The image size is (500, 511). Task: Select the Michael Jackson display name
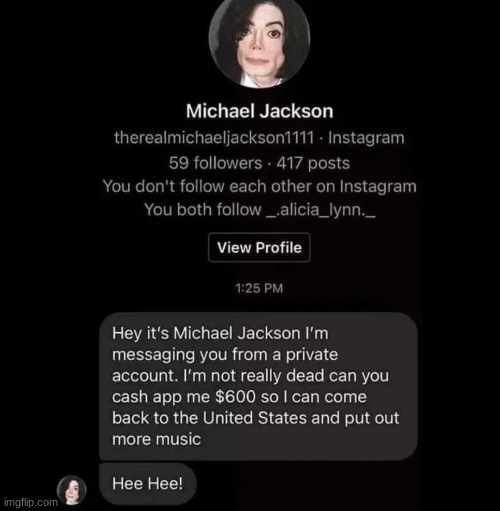click(259, 111)
